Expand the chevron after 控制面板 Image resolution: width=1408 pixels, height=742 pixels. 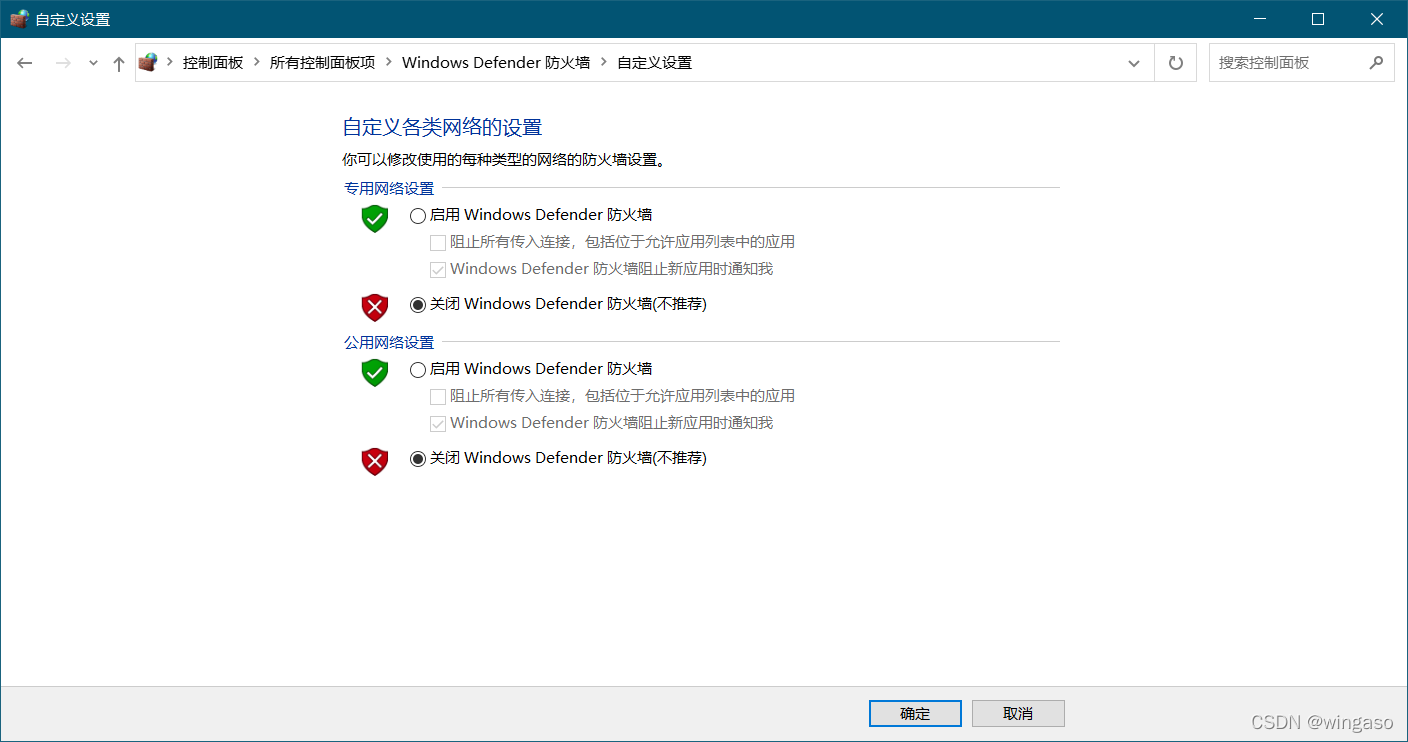coord(257,62)
